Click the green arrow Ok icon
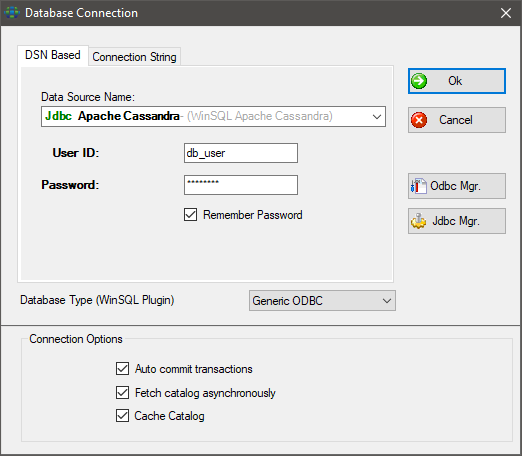The width and height of the screenshot is (522, 456). (x=419, y=81)
